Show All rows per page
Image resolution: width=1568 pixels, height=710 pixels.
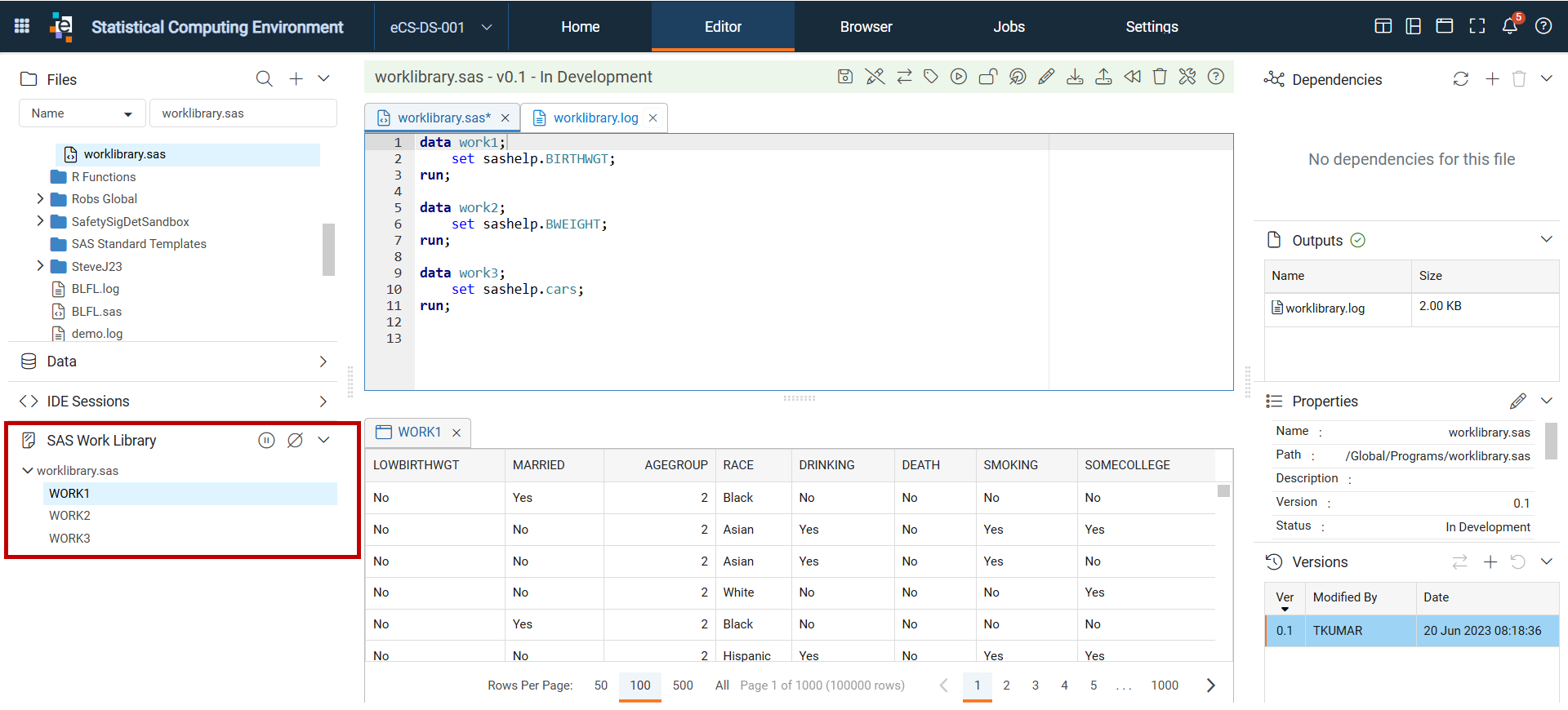click(x=722, y=686)
